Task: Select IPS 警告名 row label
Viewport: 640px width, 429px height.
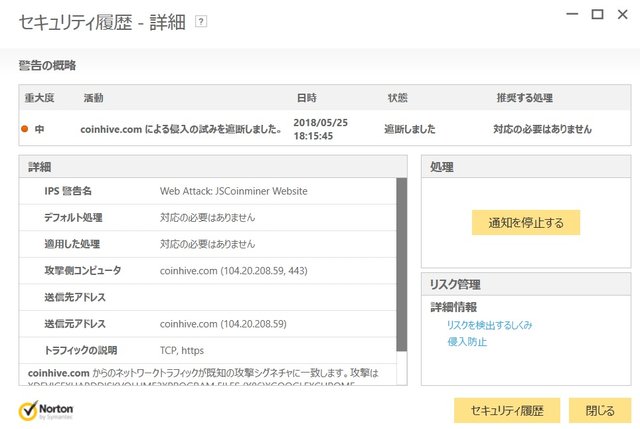Action: (68, 191)
